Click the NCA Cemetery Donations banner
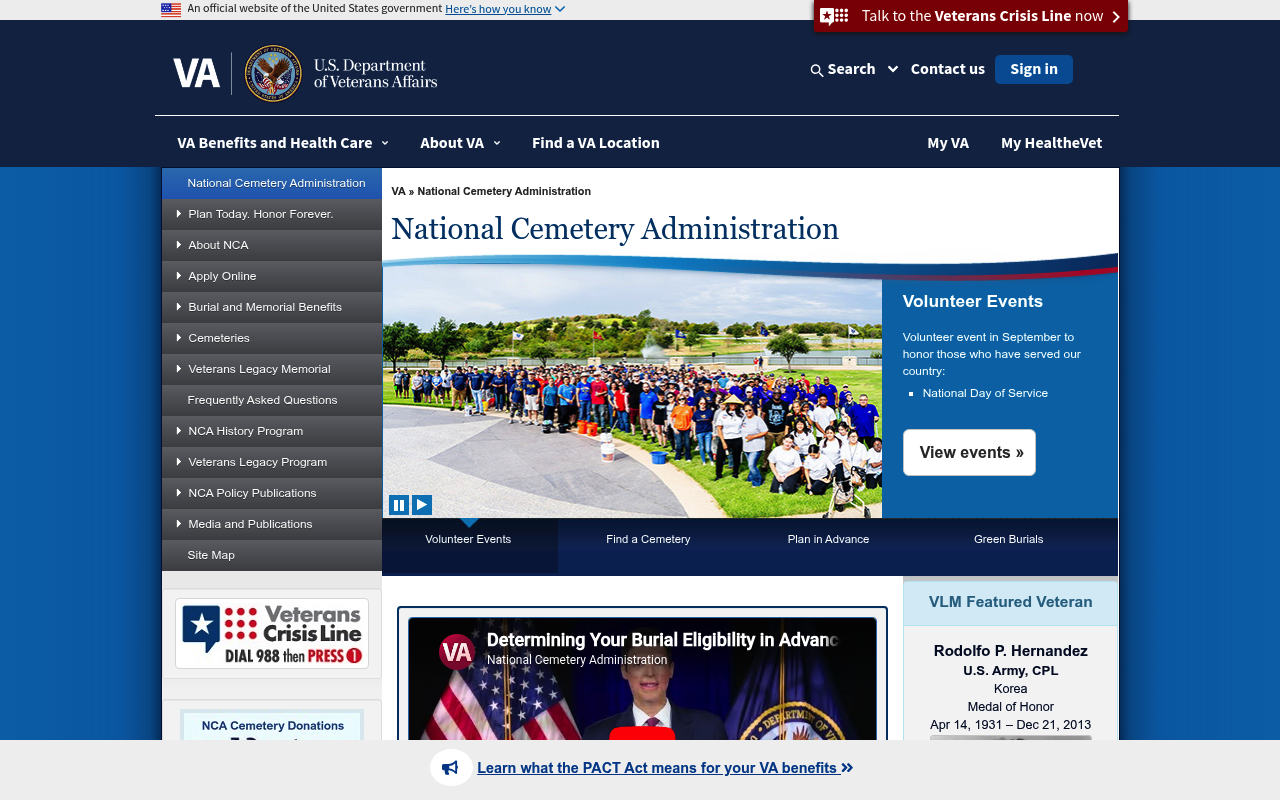1280x800 pixels. click(x=272, y=726)
